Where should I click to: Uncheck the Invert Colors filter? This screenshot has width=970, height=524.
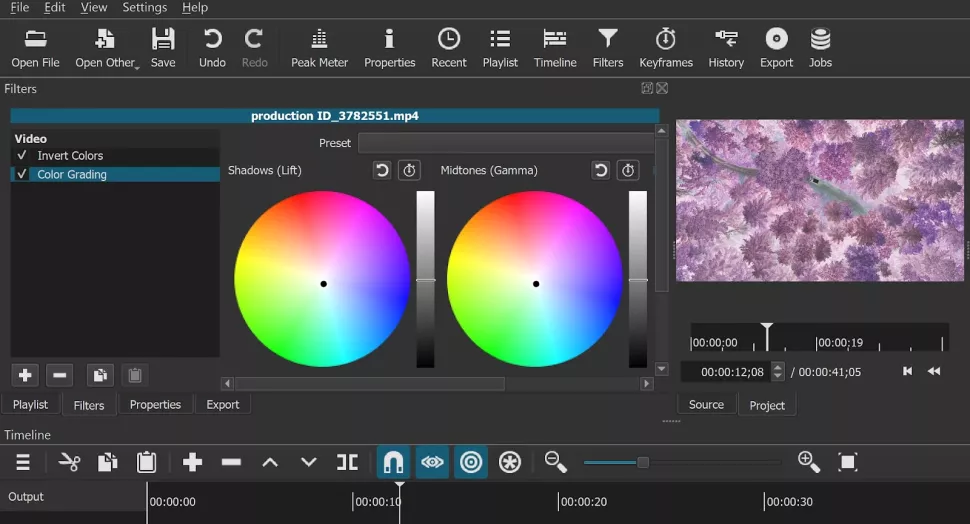coord(22,156)
